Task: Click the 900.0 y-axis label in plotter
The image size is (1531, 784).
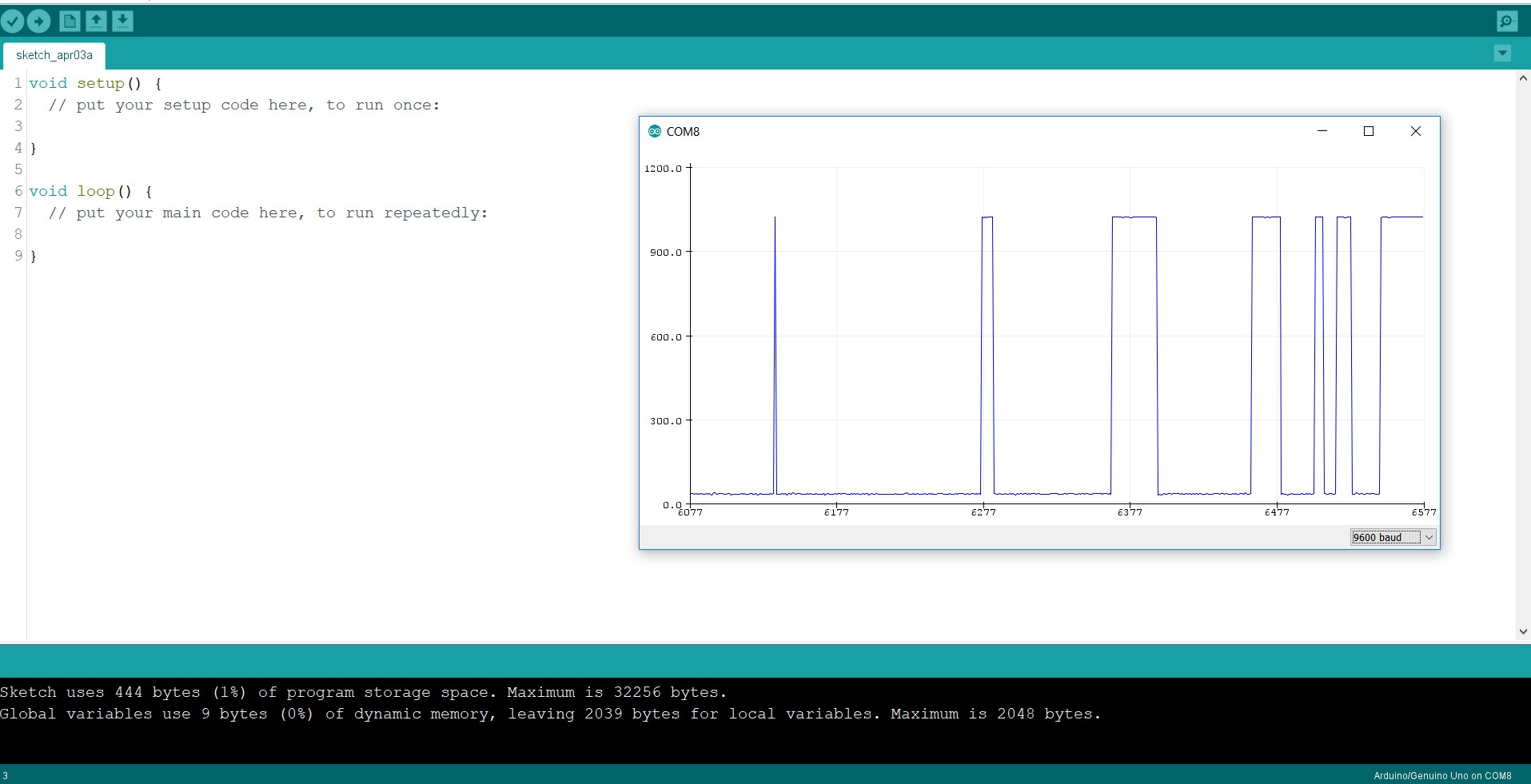Action: 666,253
